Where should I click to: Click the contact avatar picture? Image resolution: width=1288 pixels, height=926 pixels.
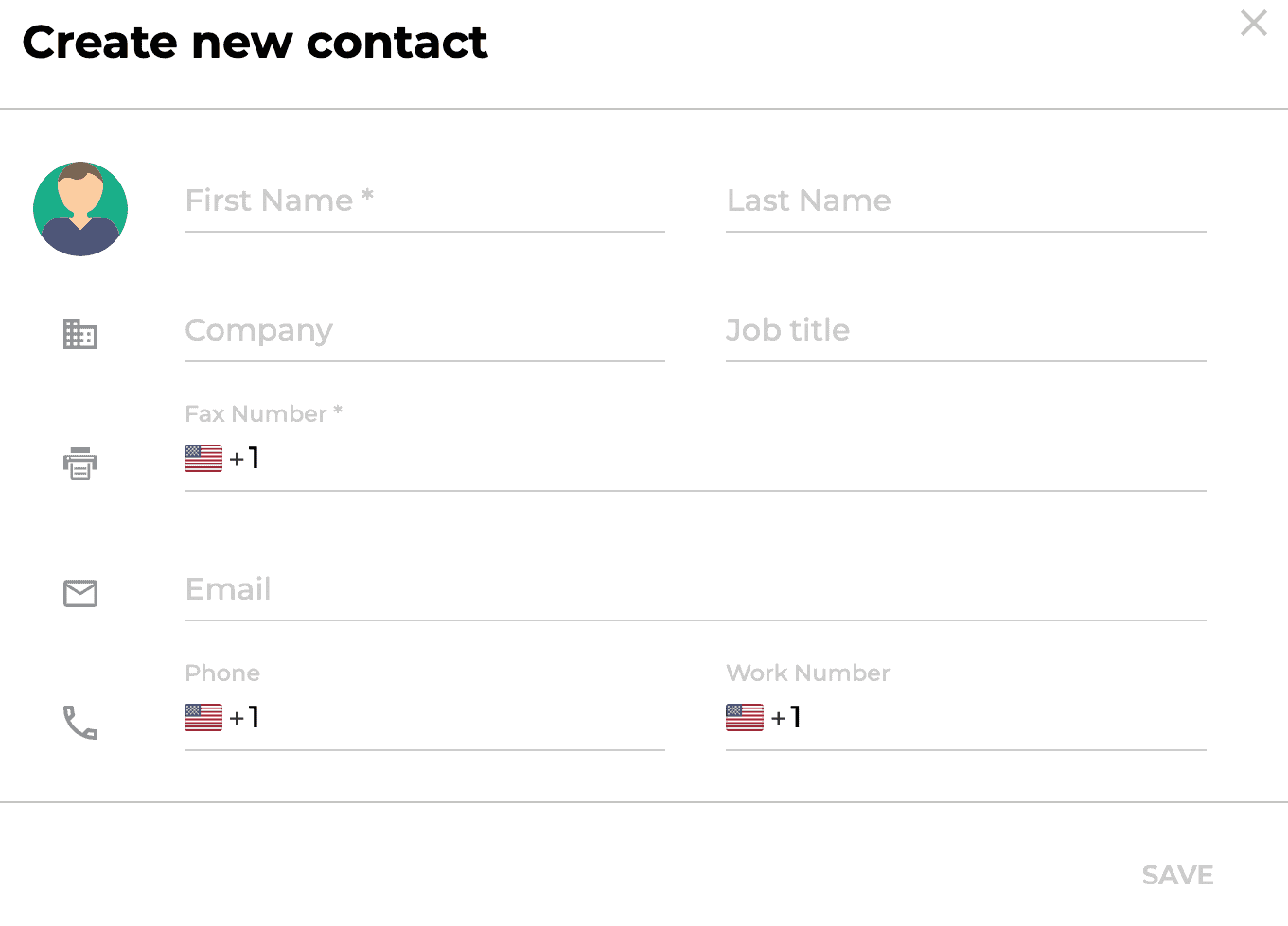click(80, 208)
